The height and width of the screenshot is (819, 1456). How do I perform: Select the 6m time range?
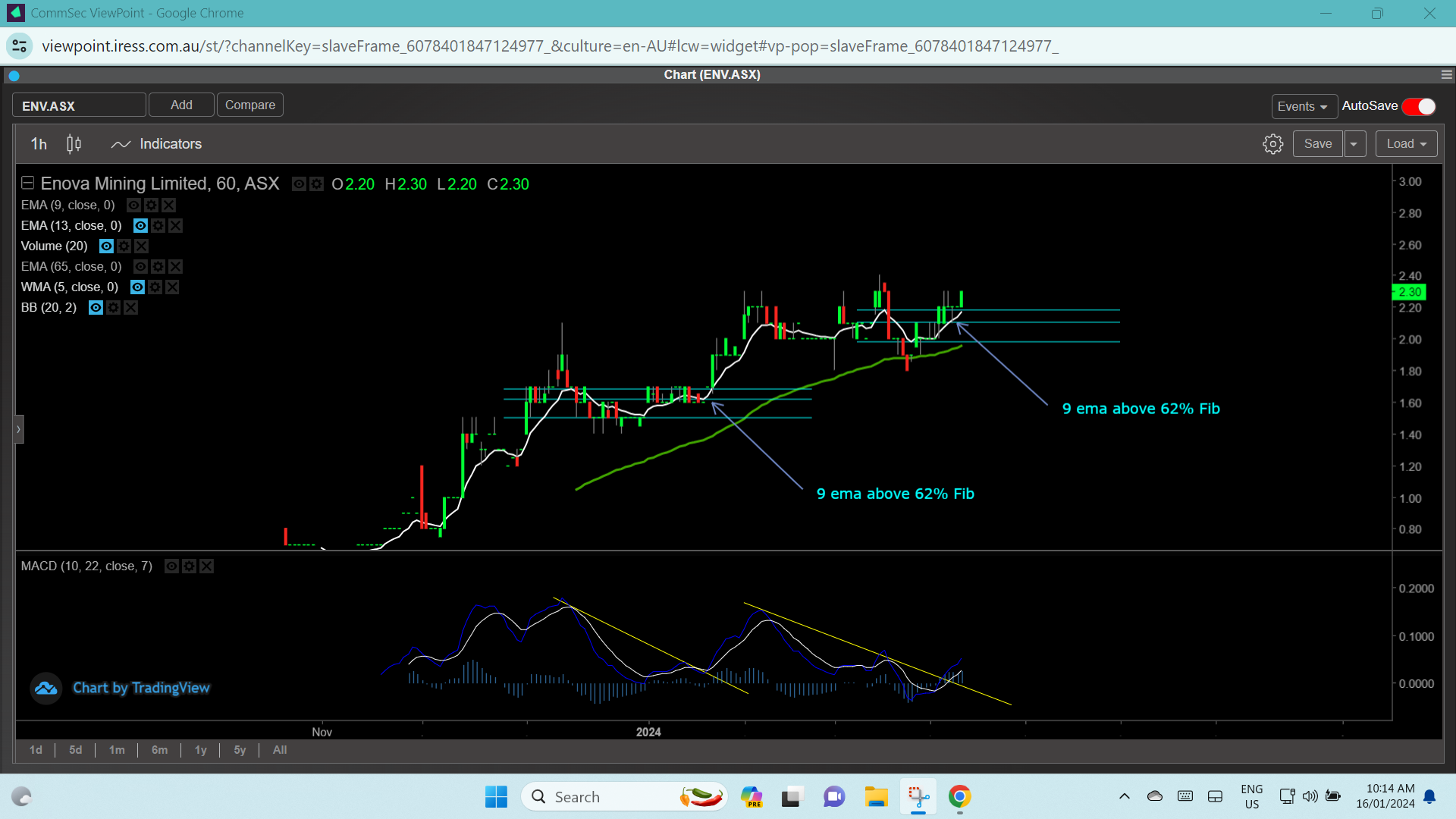click(x=159, y=750)
